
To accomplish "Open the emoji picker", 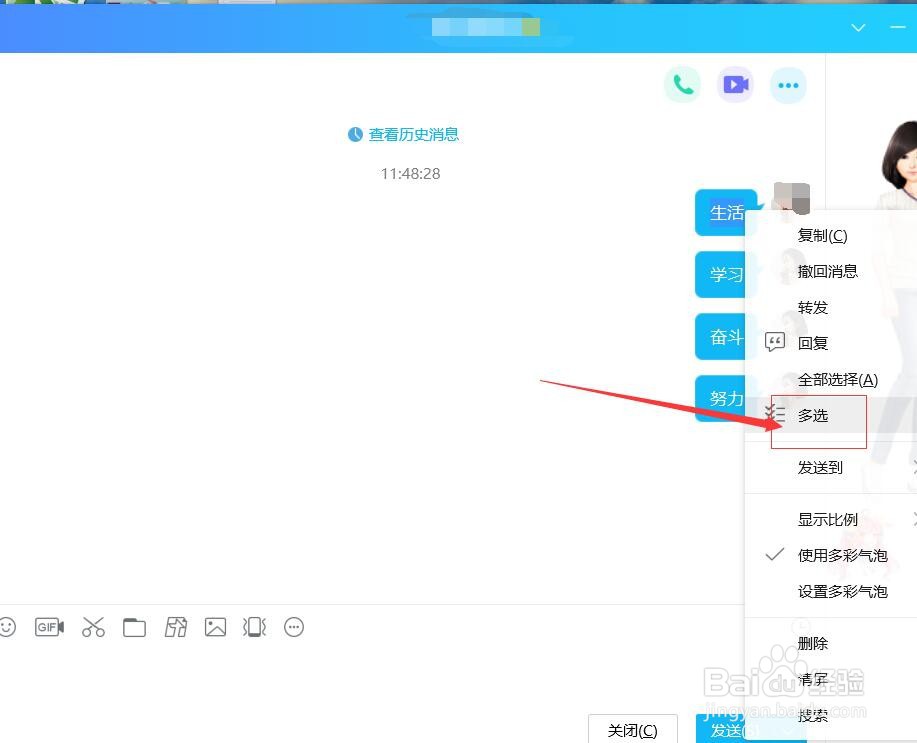I will pyautogui.click(x=9, y=627).
